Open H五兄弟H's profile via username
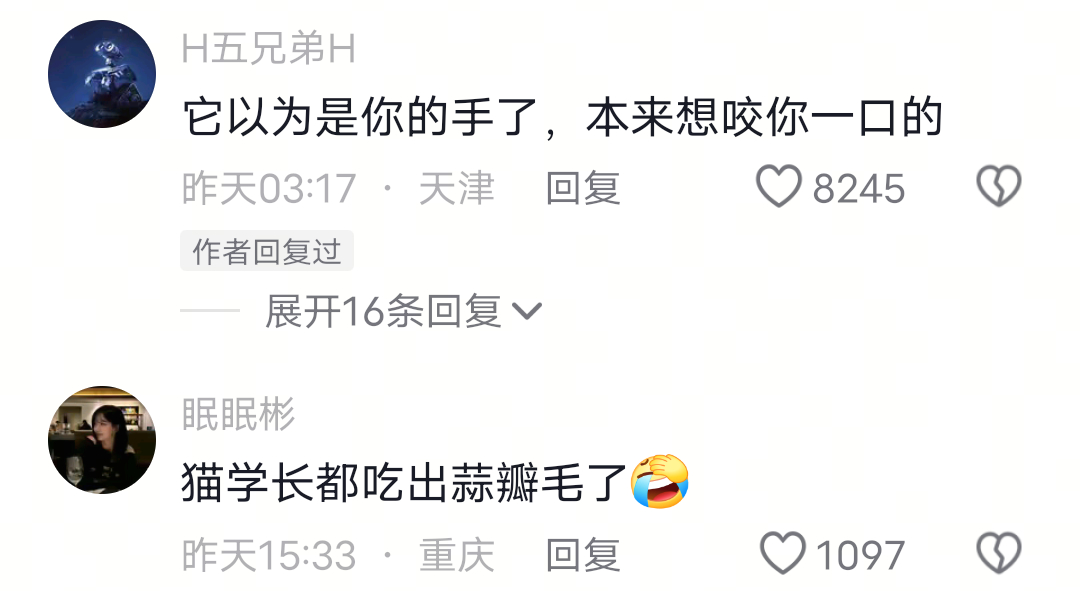The height and width of the screenshot is (591, 1080). [x=269, y=49]
